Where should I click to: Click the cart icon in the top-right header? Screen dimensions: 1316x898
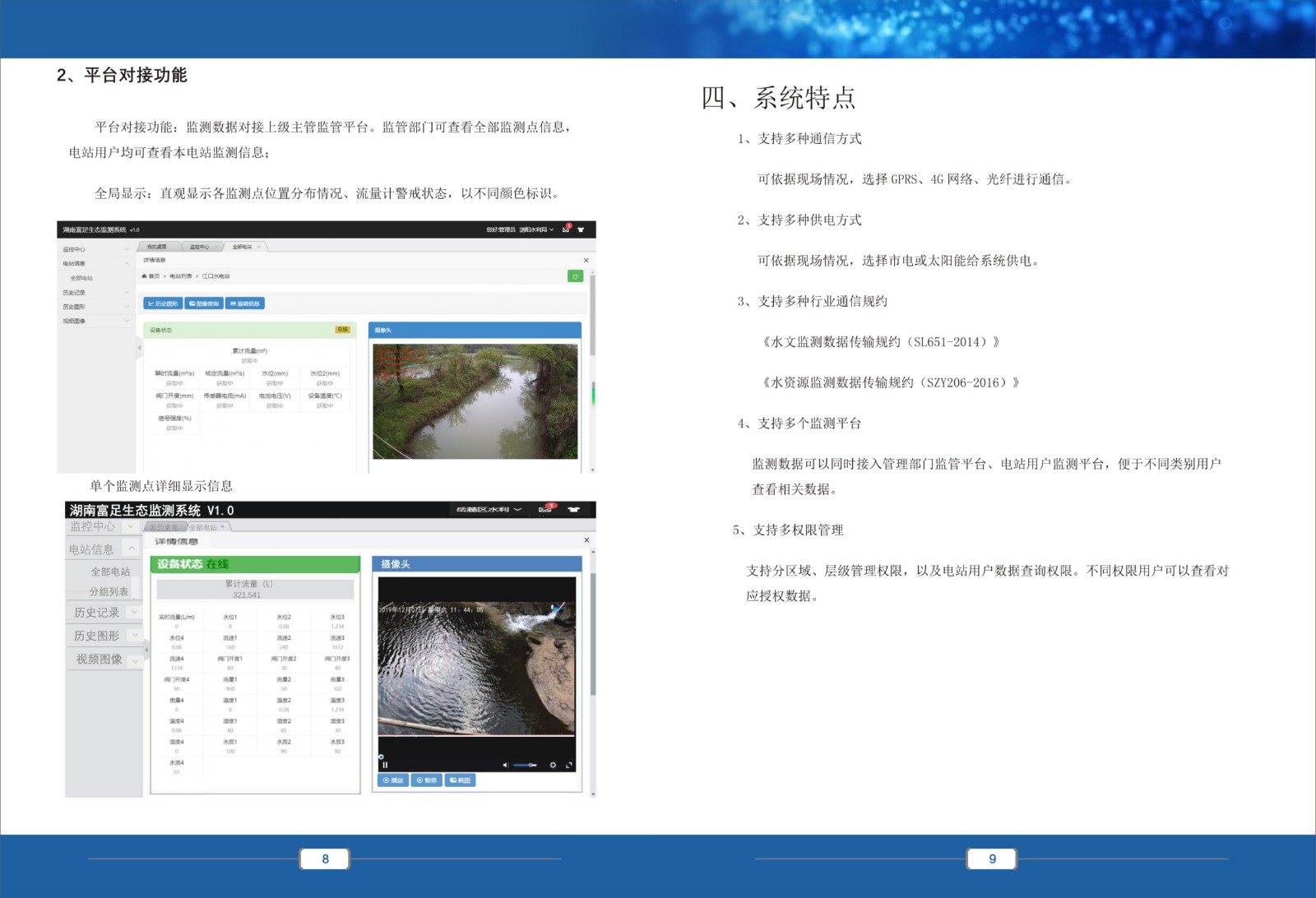[x=582, y=230]
